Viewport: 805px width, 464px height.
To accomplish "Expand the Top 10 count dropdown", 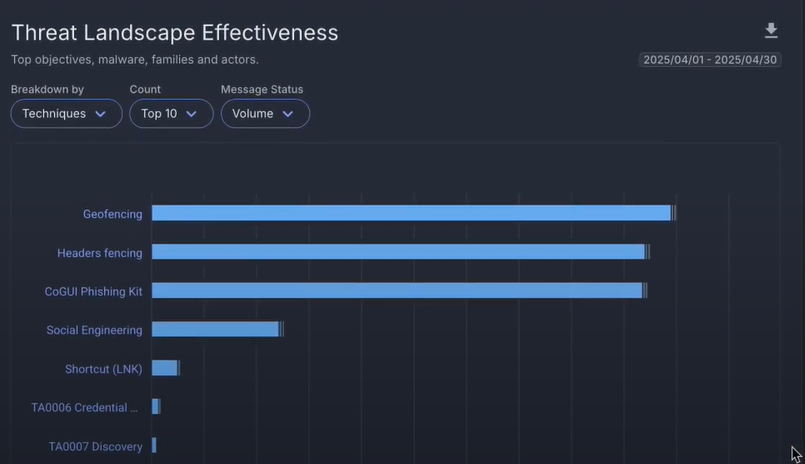I will [x=171, y=114].
